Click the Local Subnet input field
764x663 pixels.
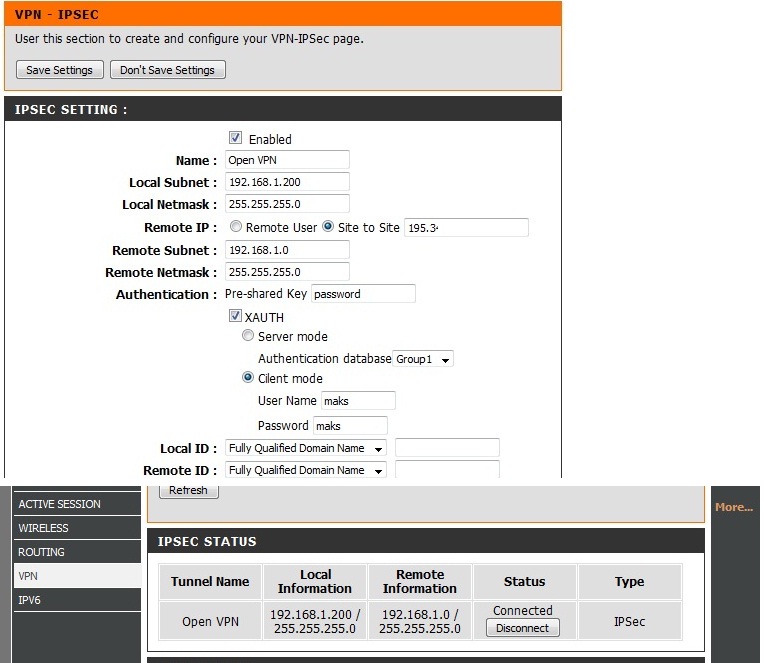(x=287, y=182)
